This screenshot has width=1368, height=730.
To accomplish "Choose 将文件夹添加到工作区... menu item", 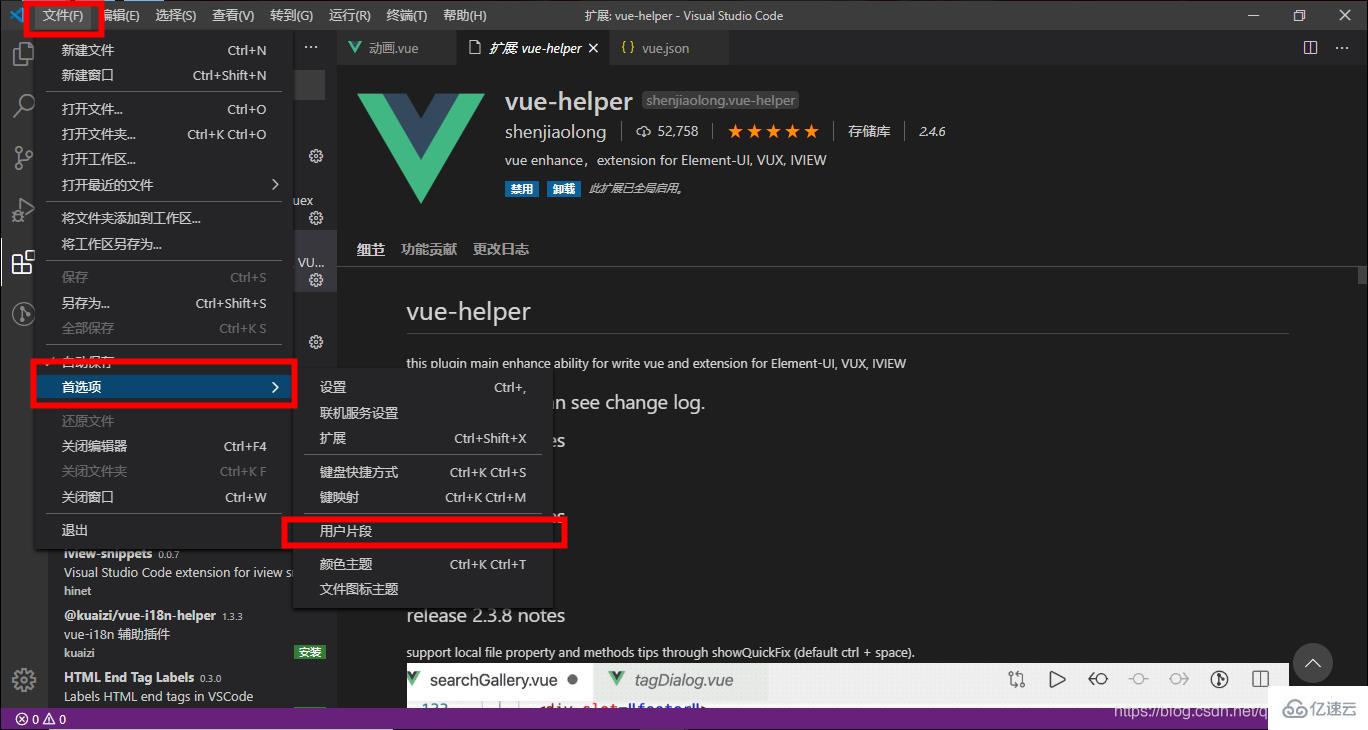I will (x=164, y=218).
